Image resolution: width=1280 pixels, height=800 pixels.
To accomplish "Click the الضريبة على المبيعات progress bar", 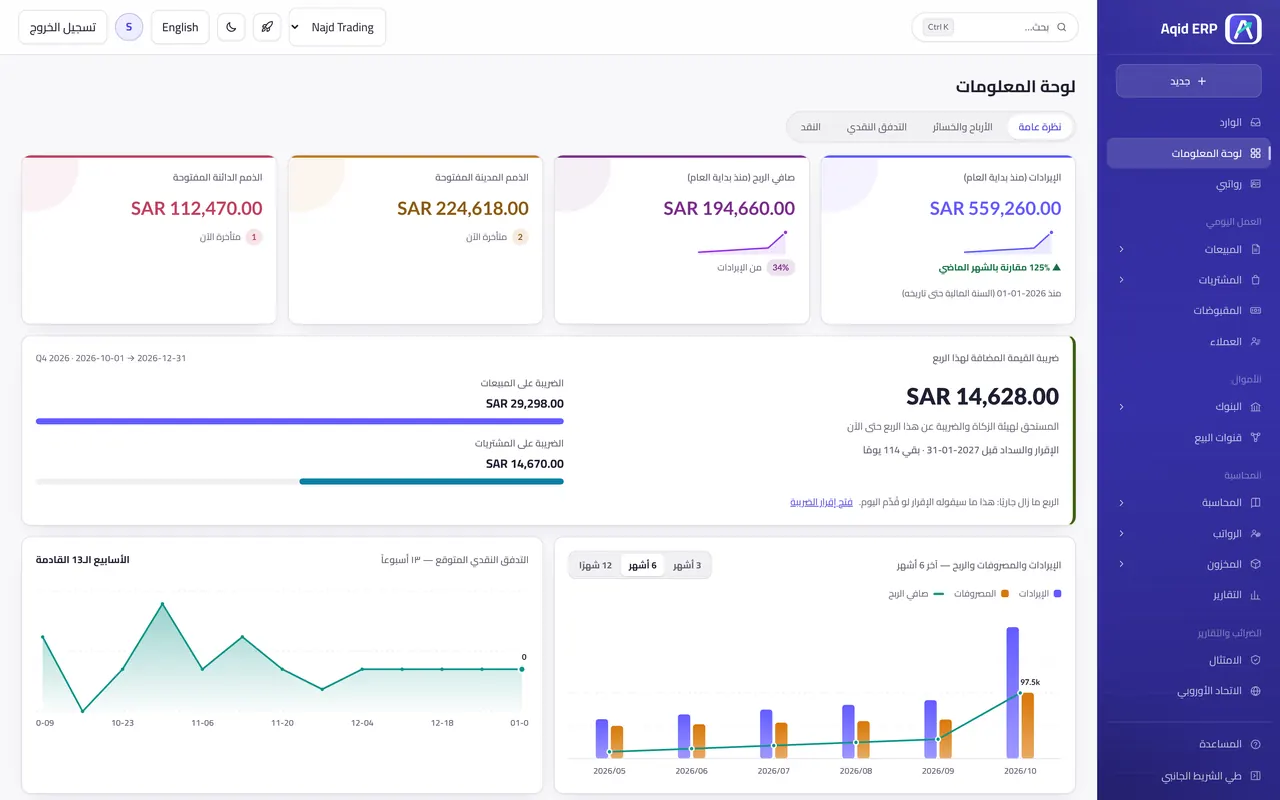I will click(x=300, y=421).
